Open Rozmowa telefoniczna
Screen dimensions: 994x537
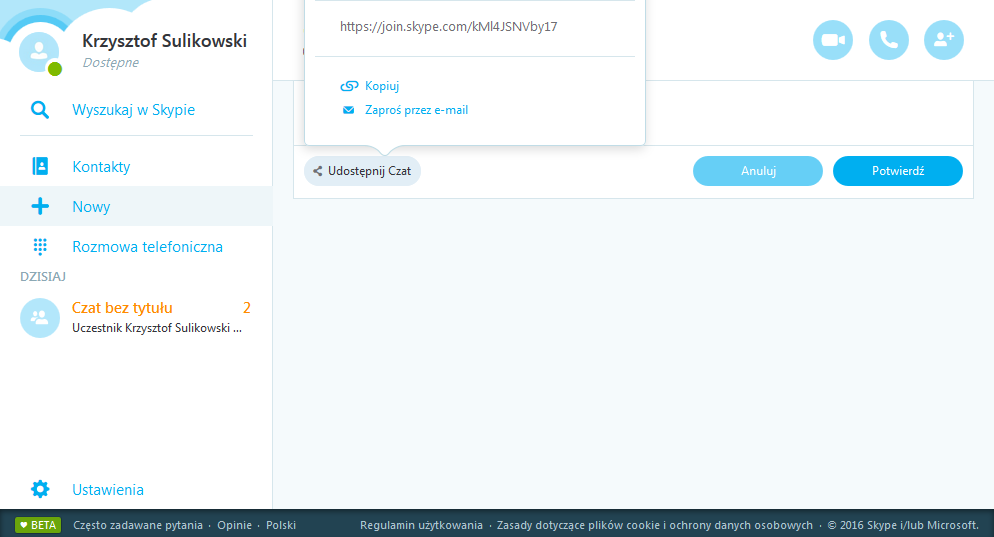(x=147, y=247)
